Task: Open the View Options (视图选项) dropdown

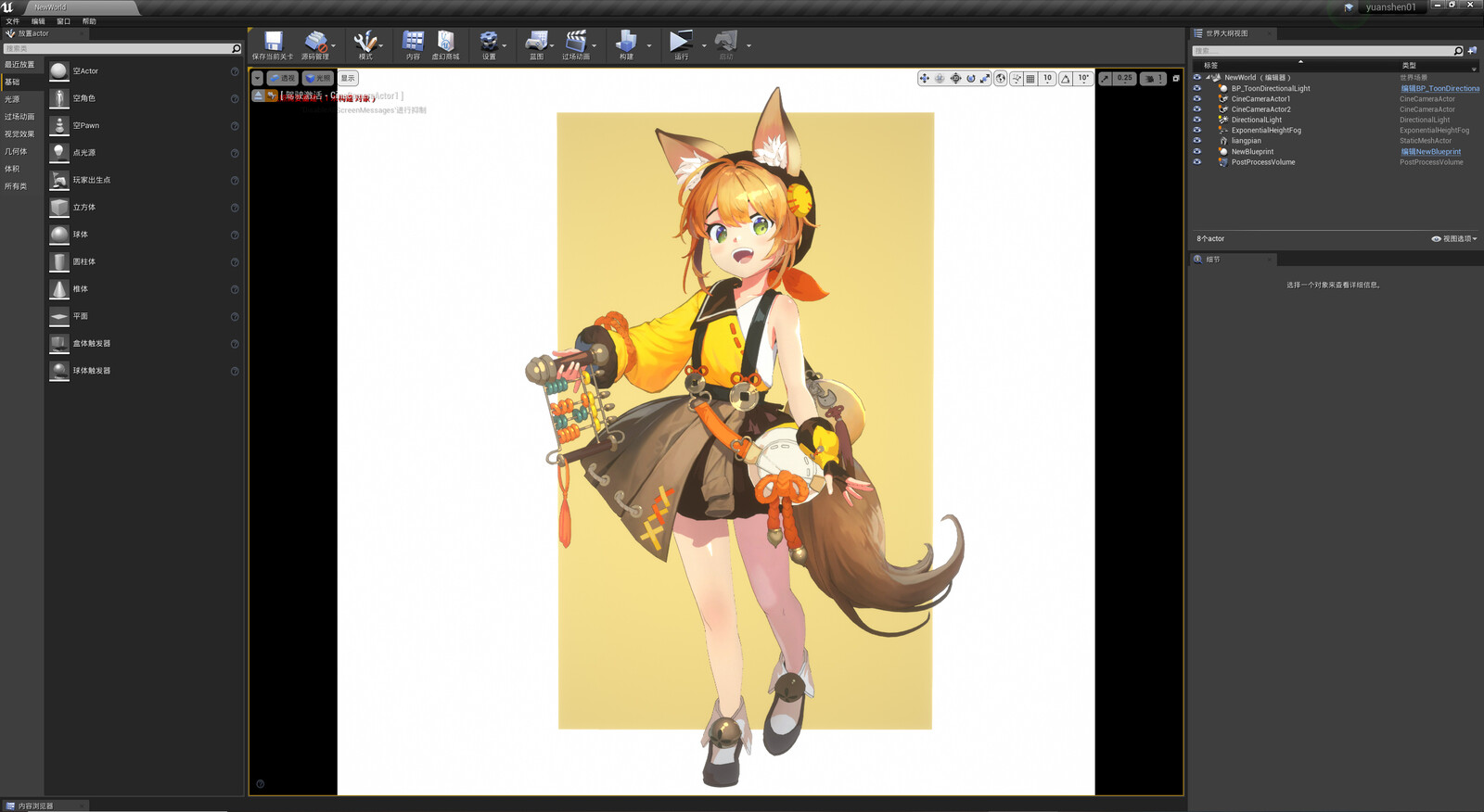Action: 1454,239
